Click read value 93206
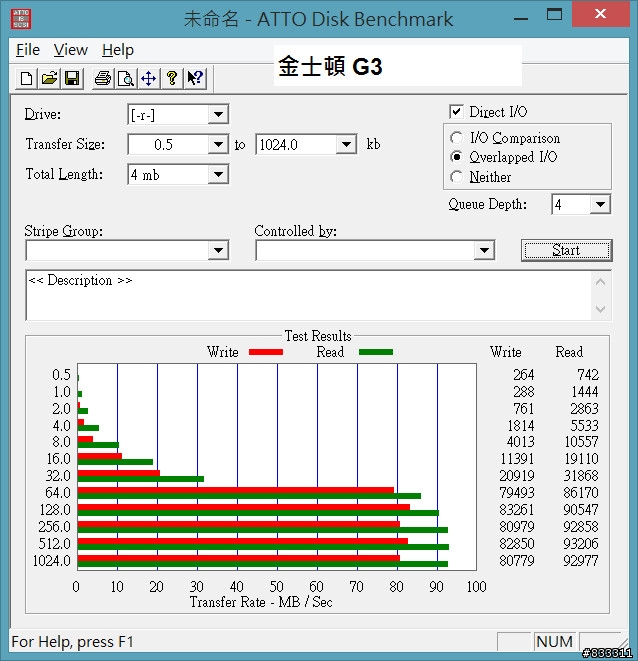 click(581, 544)
